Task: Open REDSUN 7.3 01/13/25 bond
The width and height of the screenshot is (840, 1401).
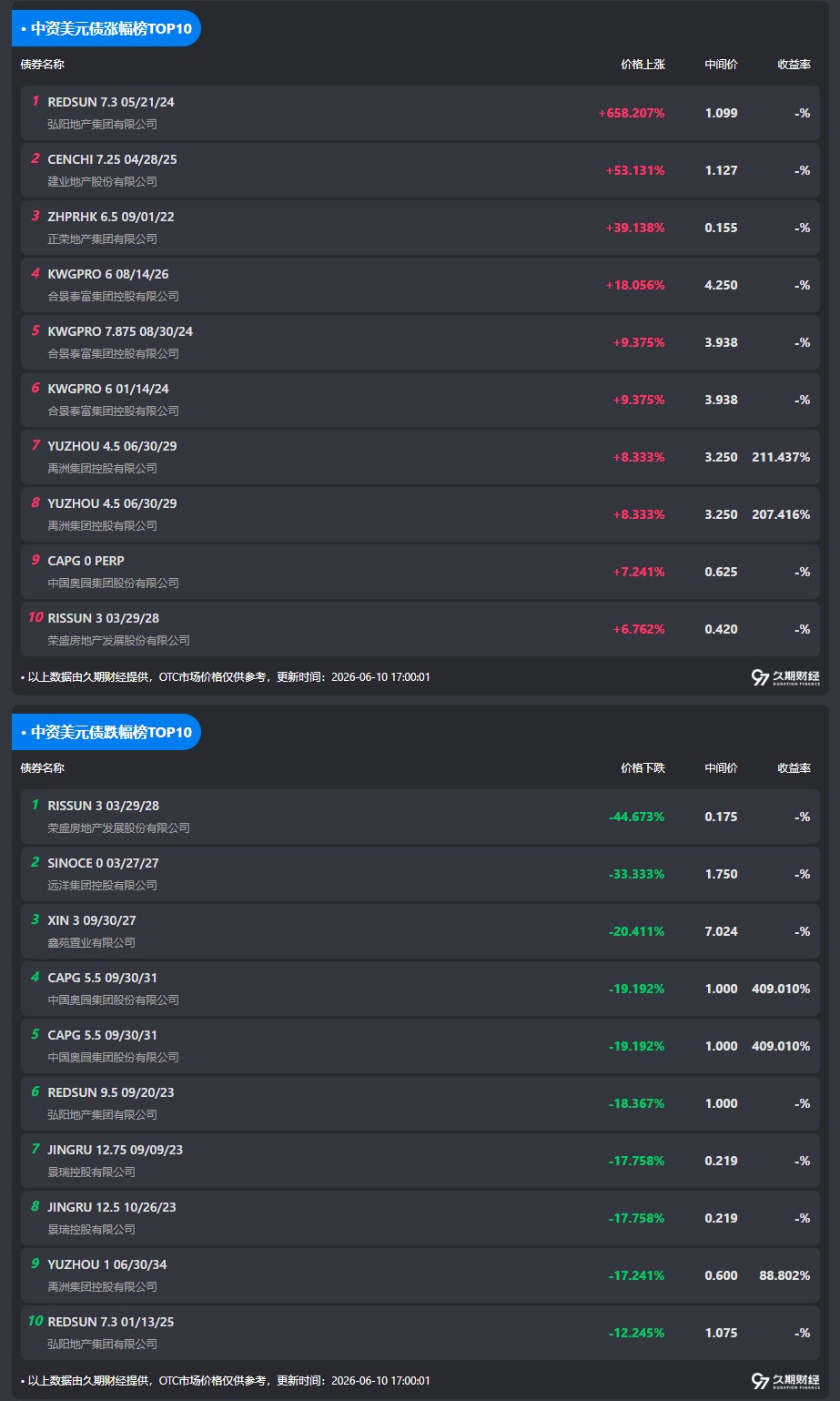Action: (x=111, y=1322)
